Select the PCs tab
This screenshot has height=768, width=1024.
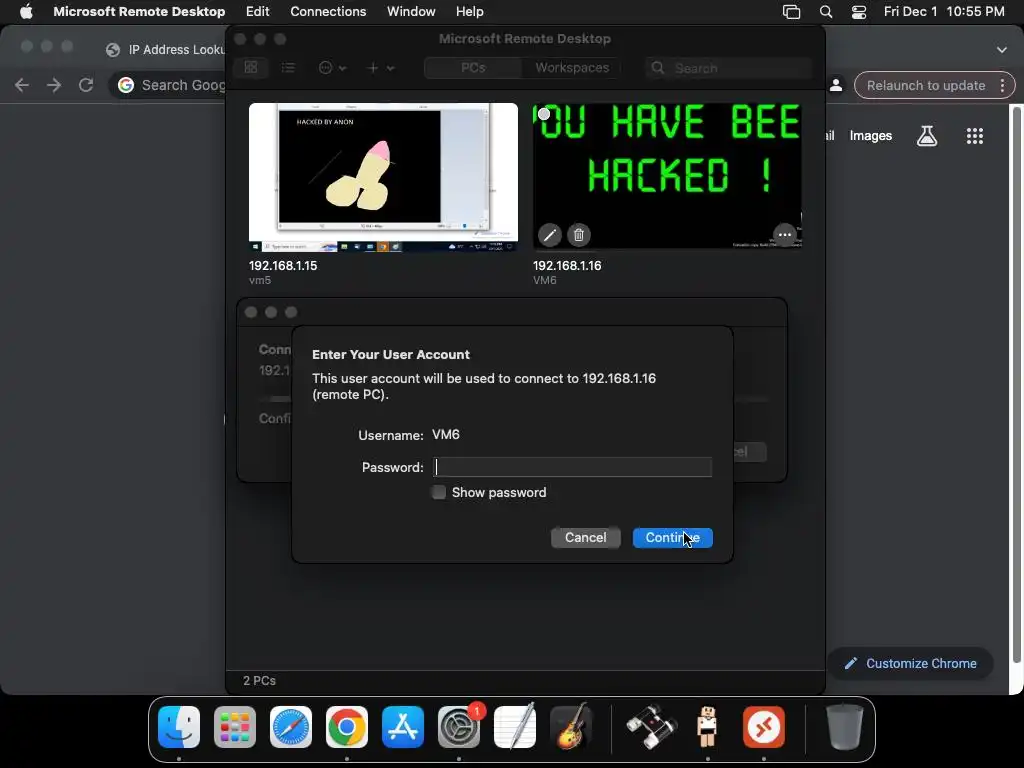click(473, 67)
